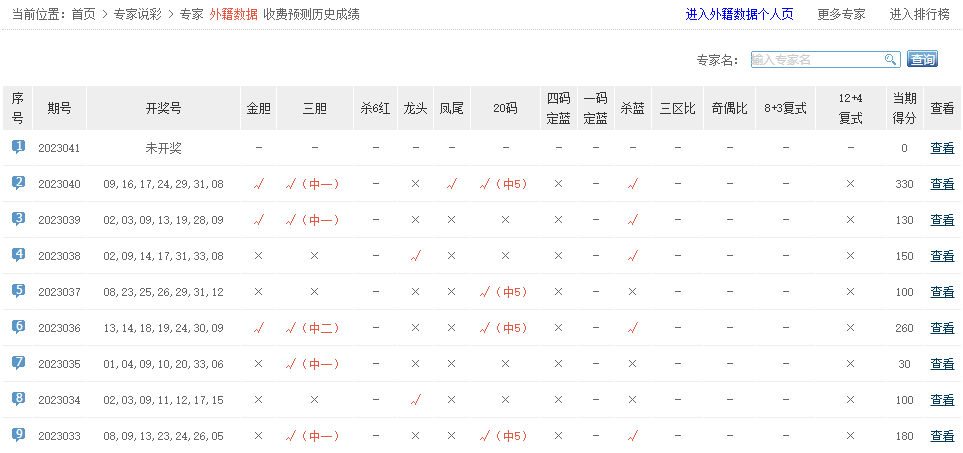The width and height of the screenshot is (963, 453).
Task: Click rank badge number 1 icon
Action: coord(18,147)
